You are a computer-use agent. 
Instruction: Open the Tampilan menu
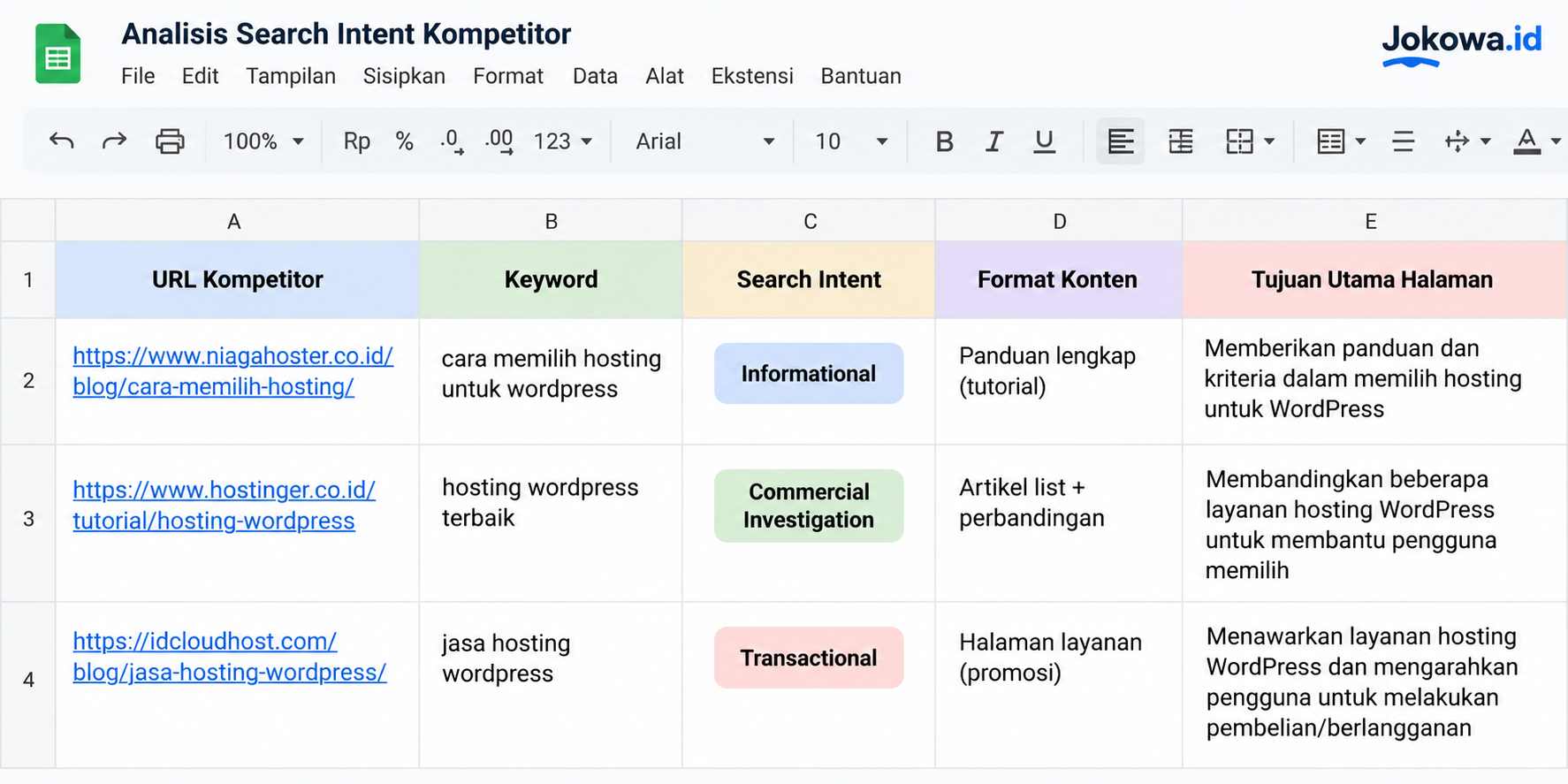click(291, 76)
